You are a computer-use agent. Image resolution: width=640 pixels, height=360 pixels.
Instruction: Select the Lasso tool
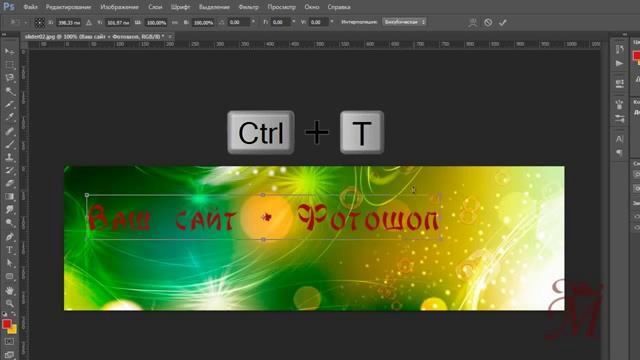(10, 78)
